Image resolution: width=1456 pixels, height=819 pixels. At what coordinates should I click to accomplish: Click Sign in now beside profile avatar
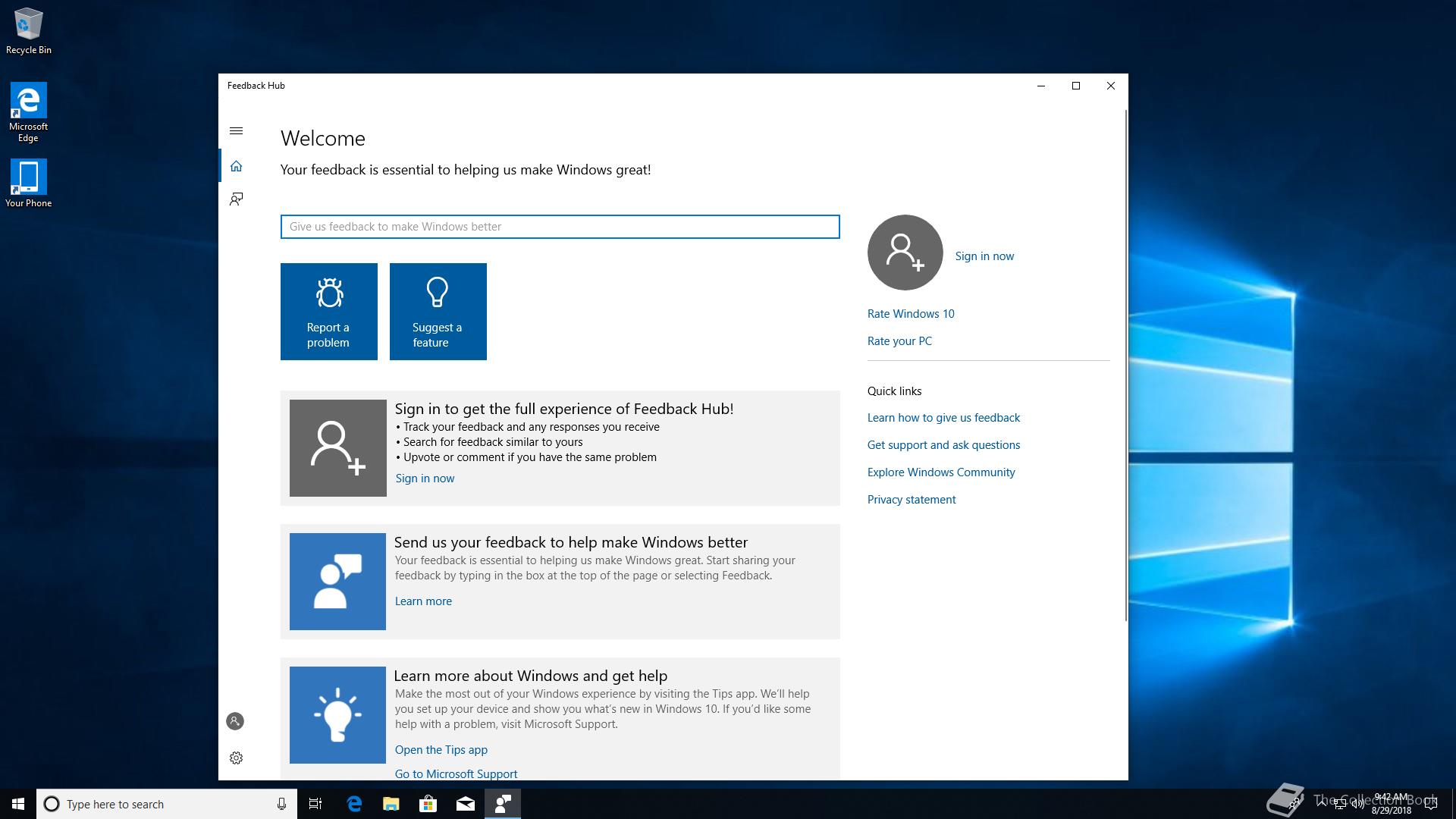(984, 256)
